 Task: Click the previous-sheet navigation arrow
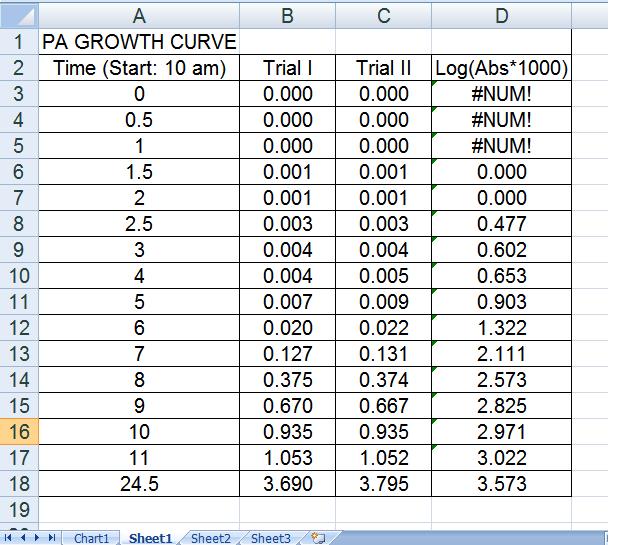click(x=24, y=538)
